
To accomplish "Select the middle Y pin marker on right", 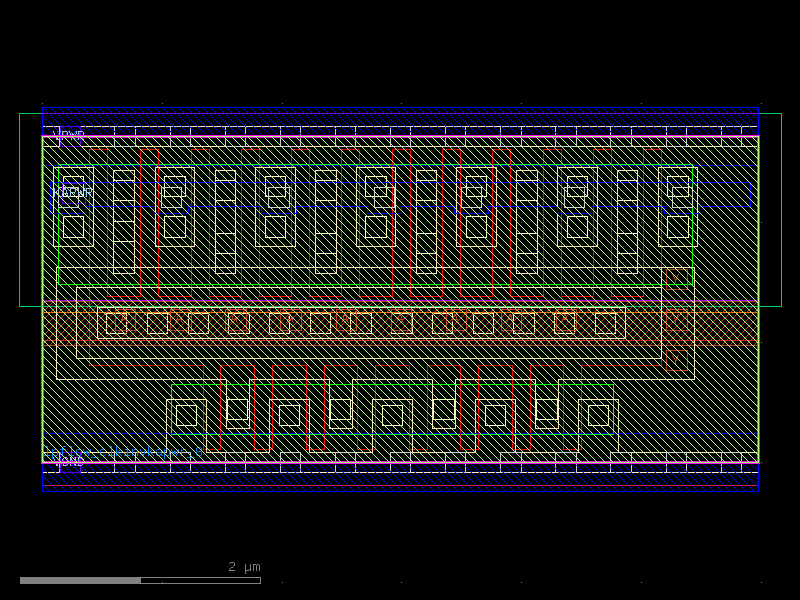I will (x=677, y=321).
